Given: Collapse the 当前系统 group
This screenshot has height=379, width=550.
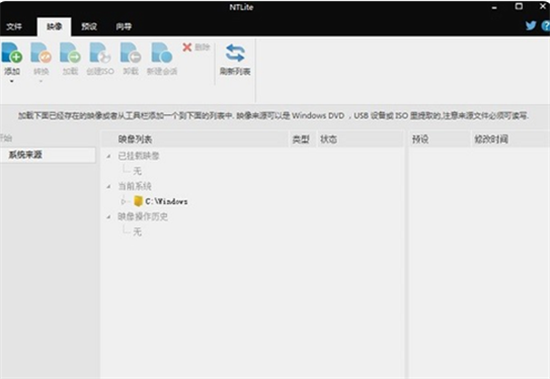Looking at the screenshot, I should 109,186.
